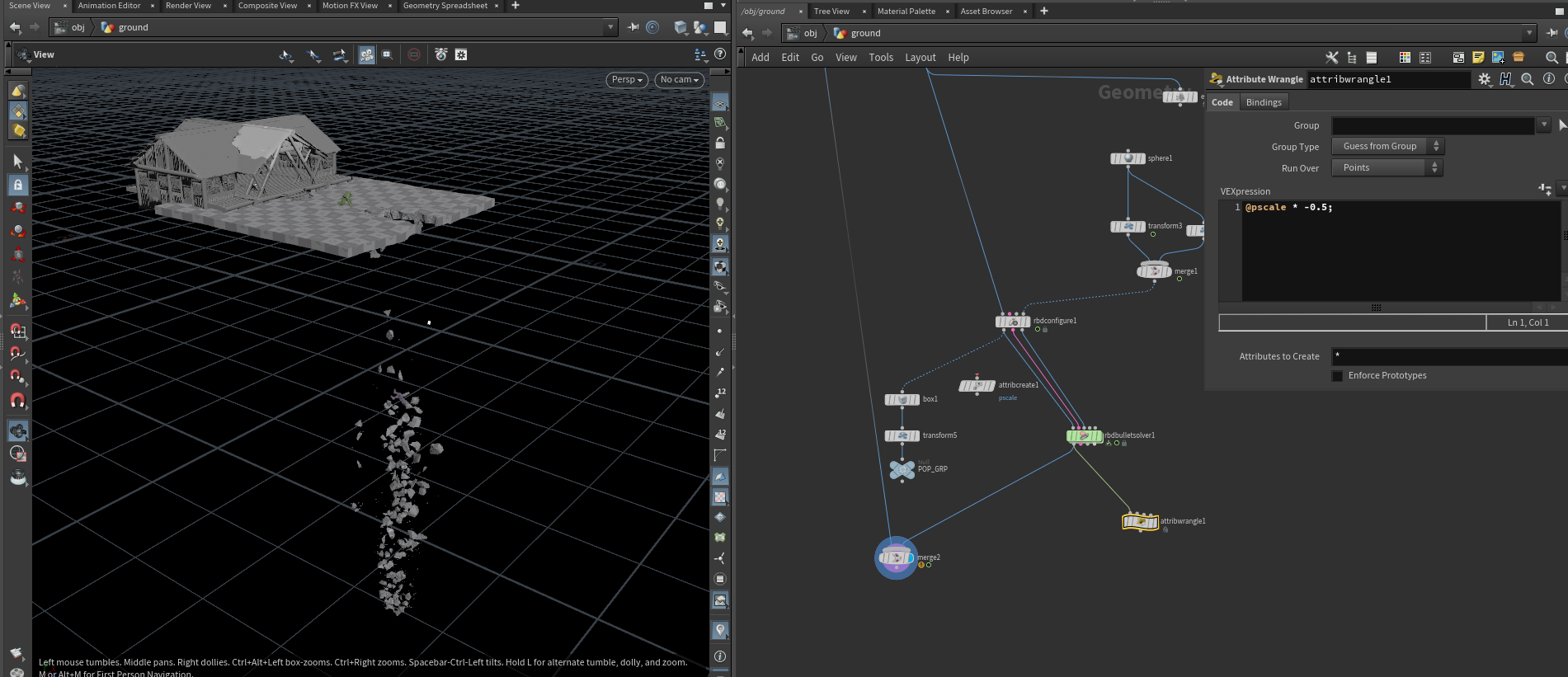Open the Geometry Spreadsheet tab

[445, 6]
